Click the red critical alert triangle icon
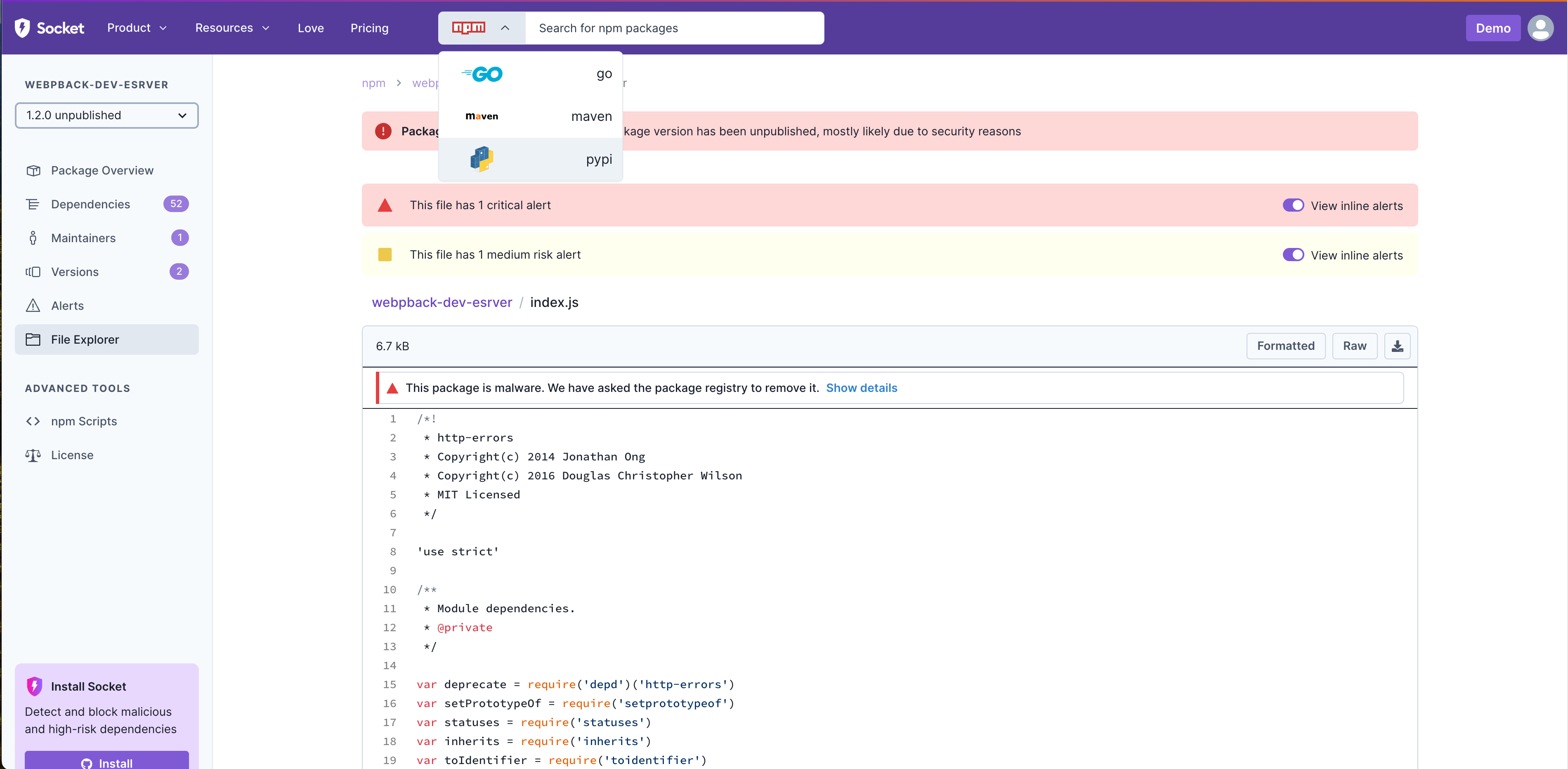The height and width of the screenshot is (769, 1568). coord(385,205)
